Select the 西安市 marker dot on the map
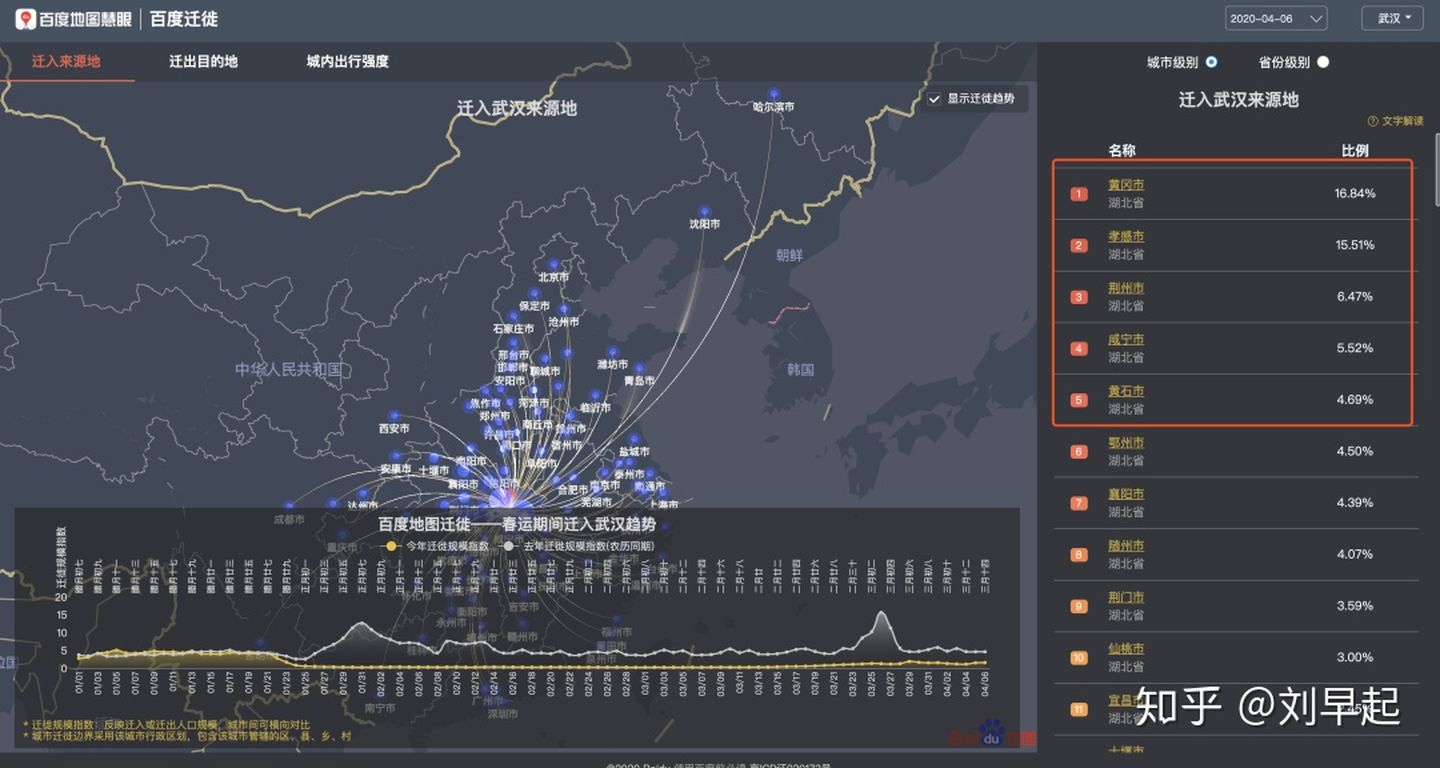 pyautogui.click(x=394, y=416)
